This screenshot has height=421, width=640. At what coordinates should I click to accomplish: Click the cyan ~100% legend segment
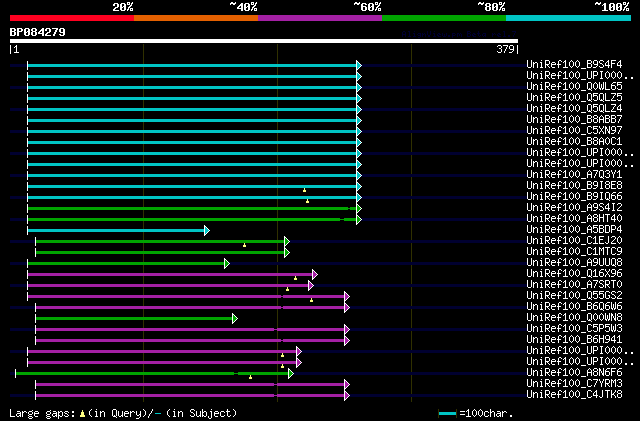point(569,18)
